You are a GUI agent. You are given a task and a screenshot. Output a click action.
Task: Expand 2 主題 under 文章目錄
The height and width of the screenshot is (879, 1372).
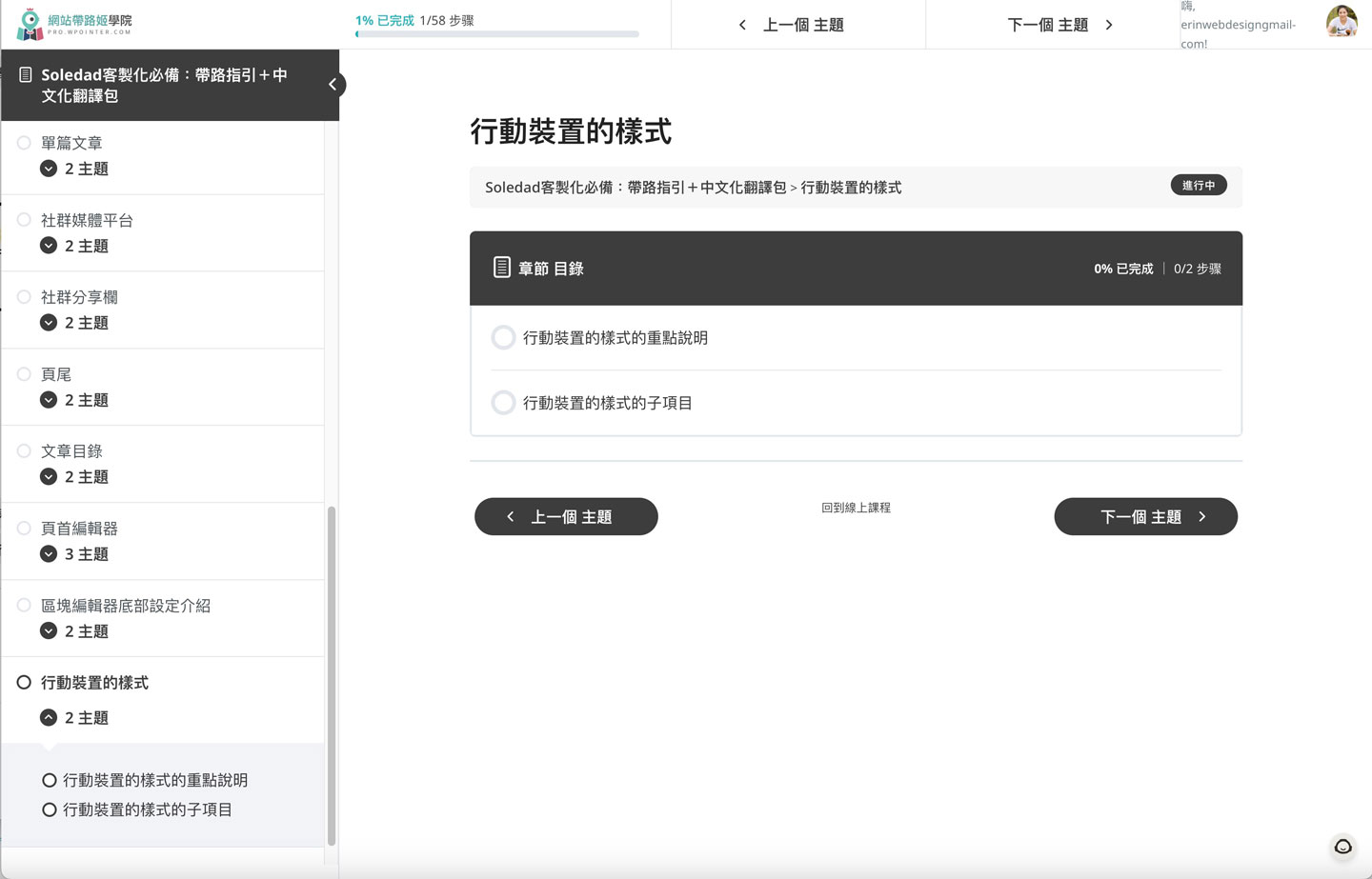pos(74,476)
